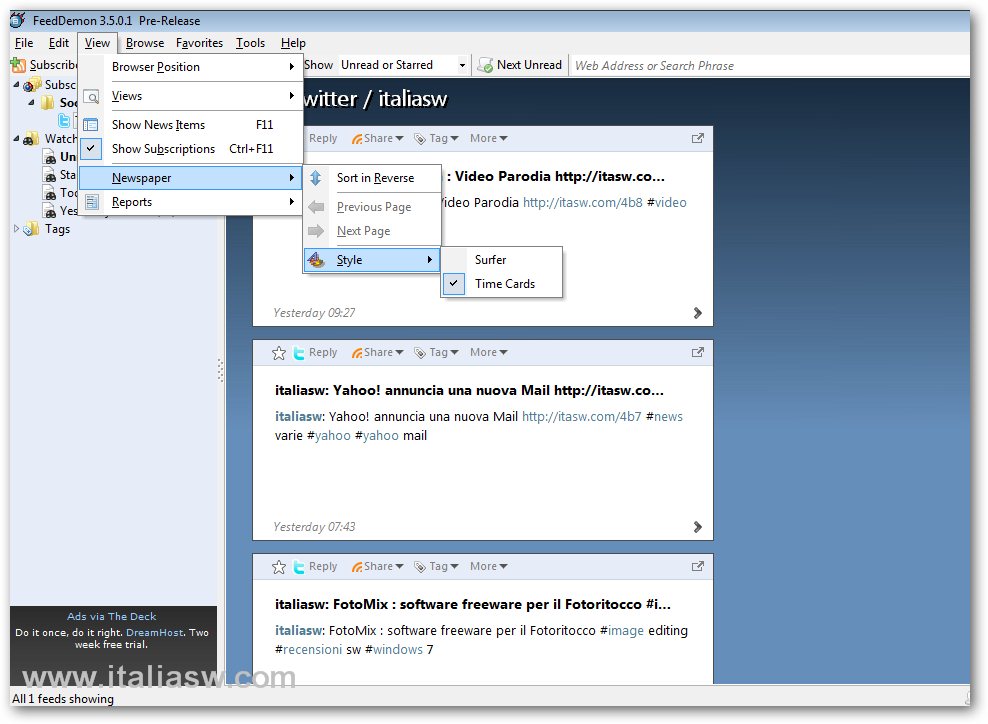Switch the newspaper style to Surfer
This screenshot has height=724, width=988.
tap(502, 260)
